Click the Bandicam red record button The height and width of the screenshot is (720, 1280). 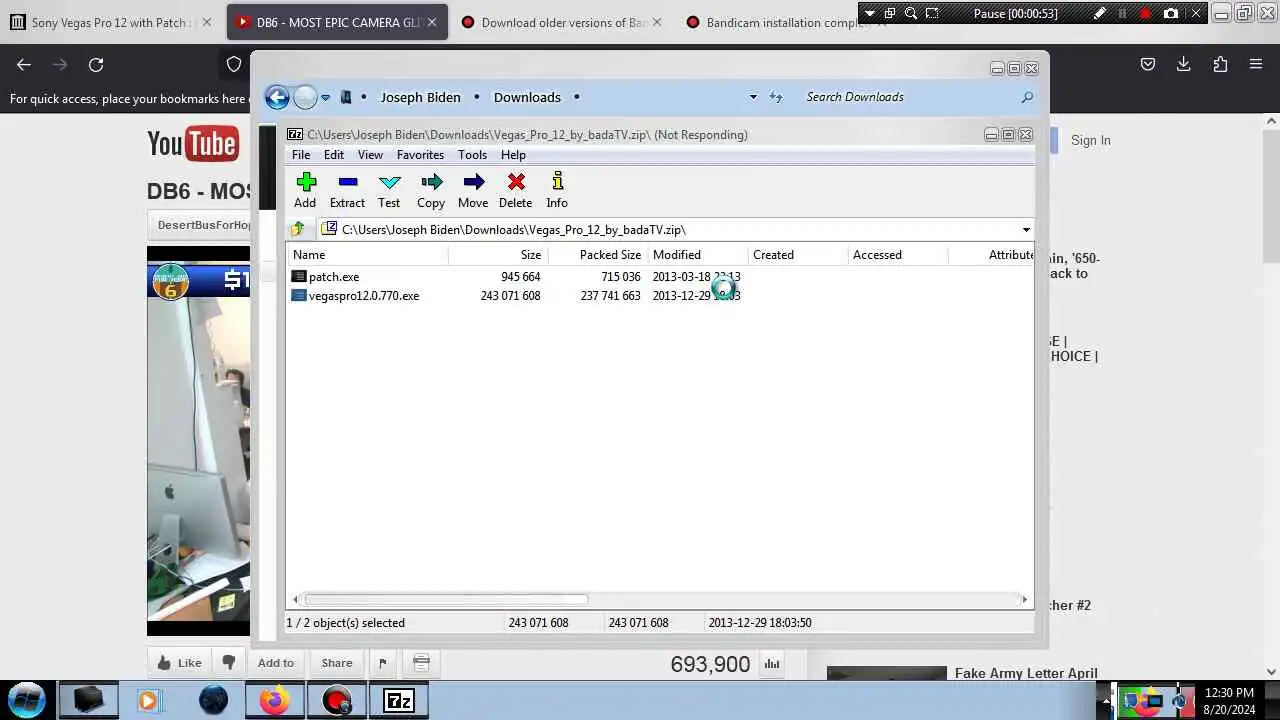pos(1146,13)
